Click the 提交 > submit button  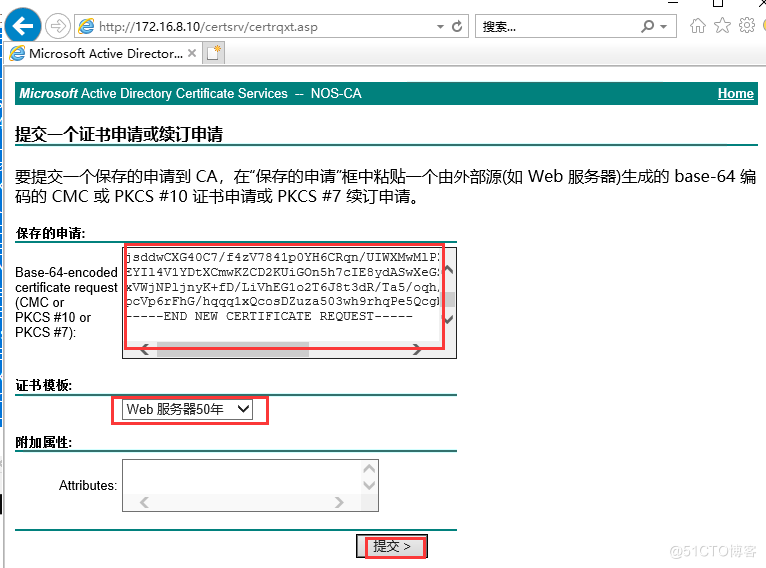[x=392, y=546]
